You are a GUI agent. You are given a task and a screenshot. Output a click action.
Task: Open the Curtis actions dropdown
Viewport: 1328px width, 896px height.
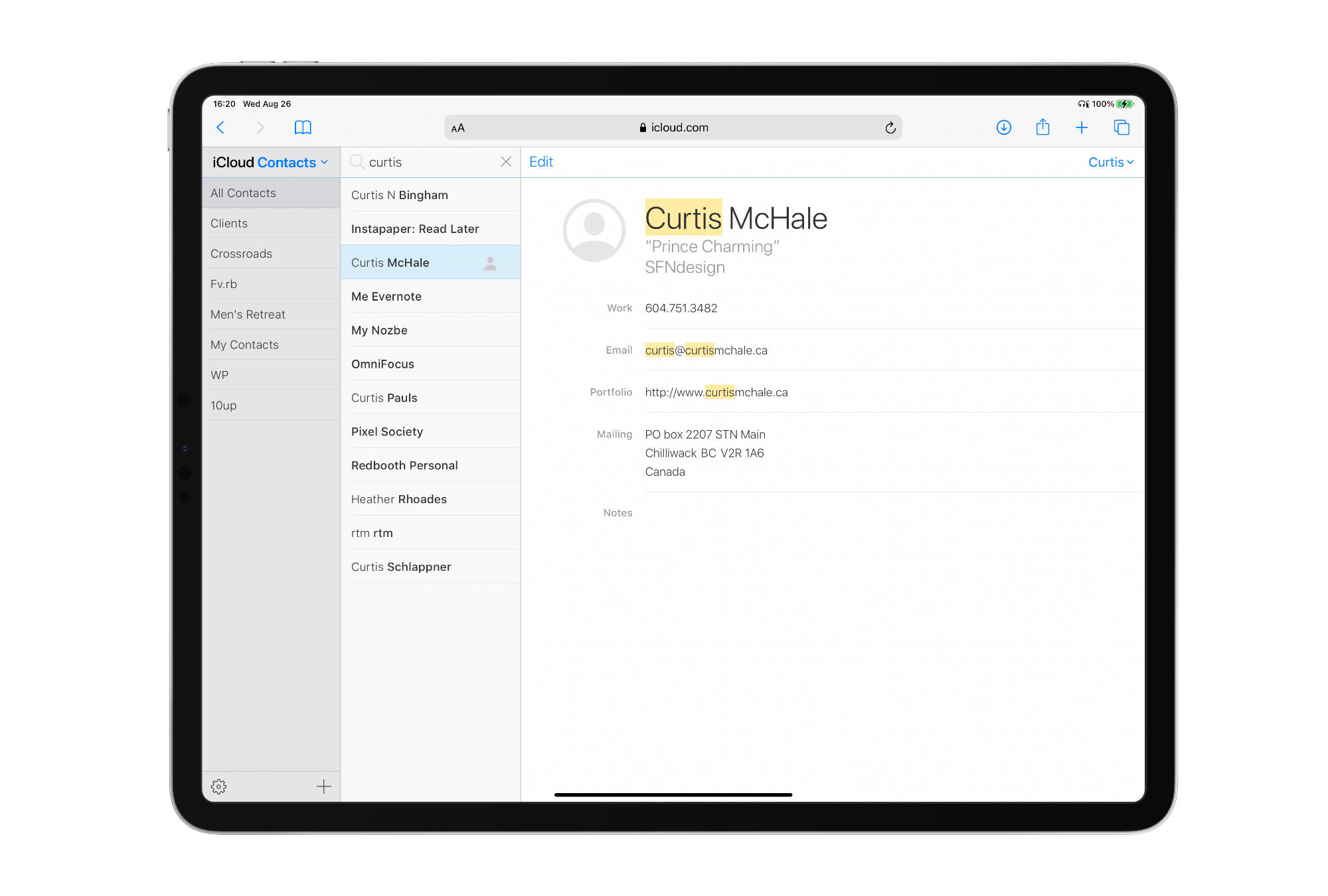[1111, 161]
